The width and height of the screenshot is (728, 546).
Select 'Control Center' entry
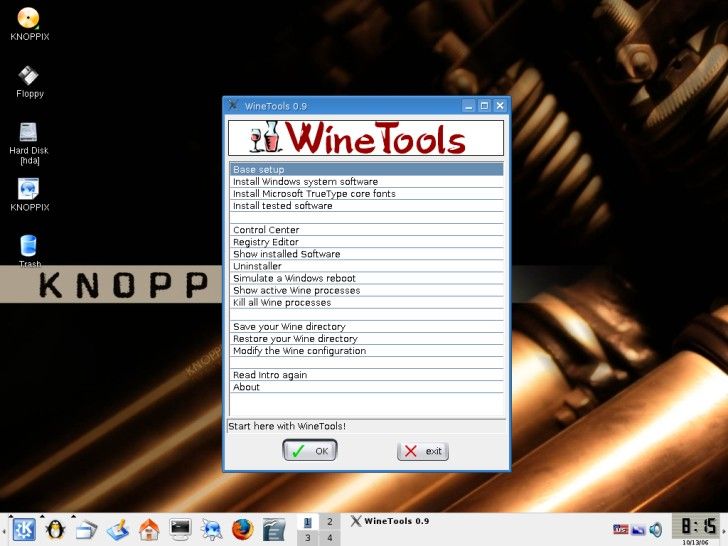366,230
